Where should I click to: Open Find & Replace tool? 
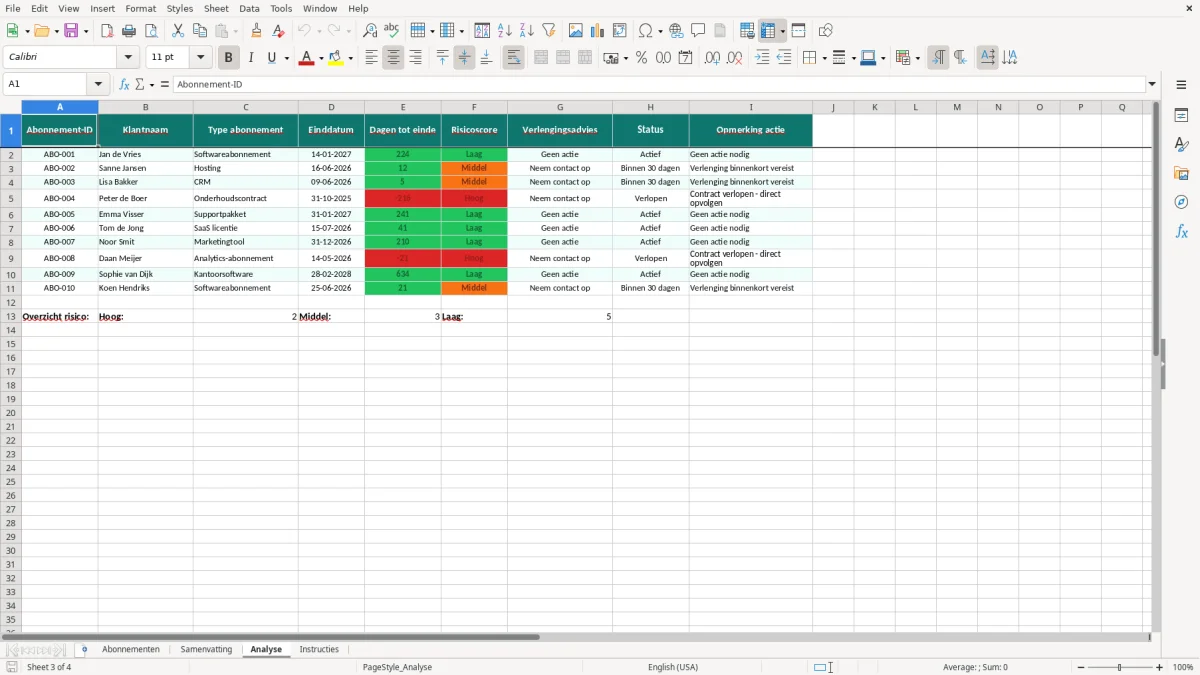(370, 31)
